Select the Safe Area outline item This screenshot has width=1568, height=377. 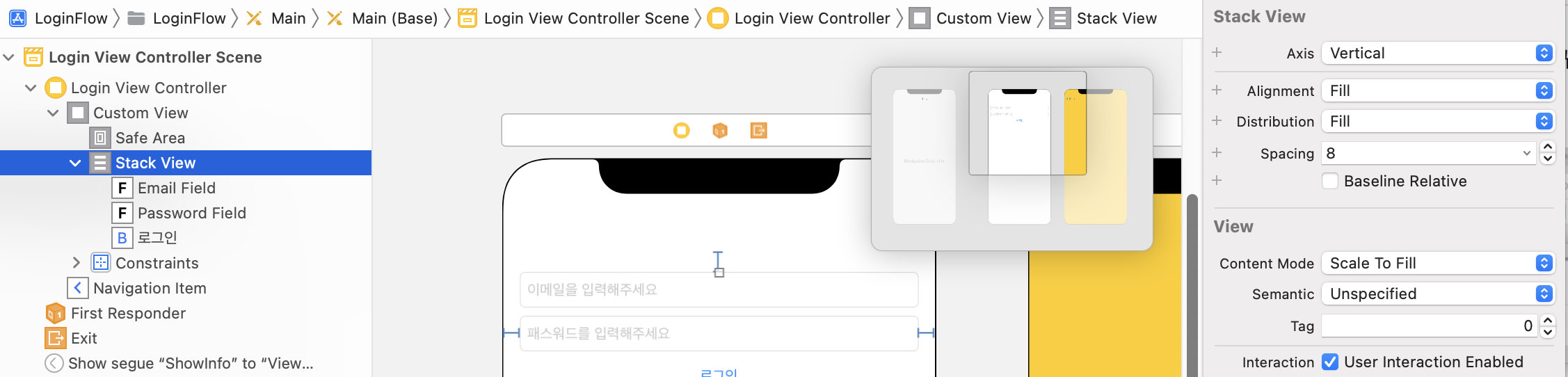[150, 138]
